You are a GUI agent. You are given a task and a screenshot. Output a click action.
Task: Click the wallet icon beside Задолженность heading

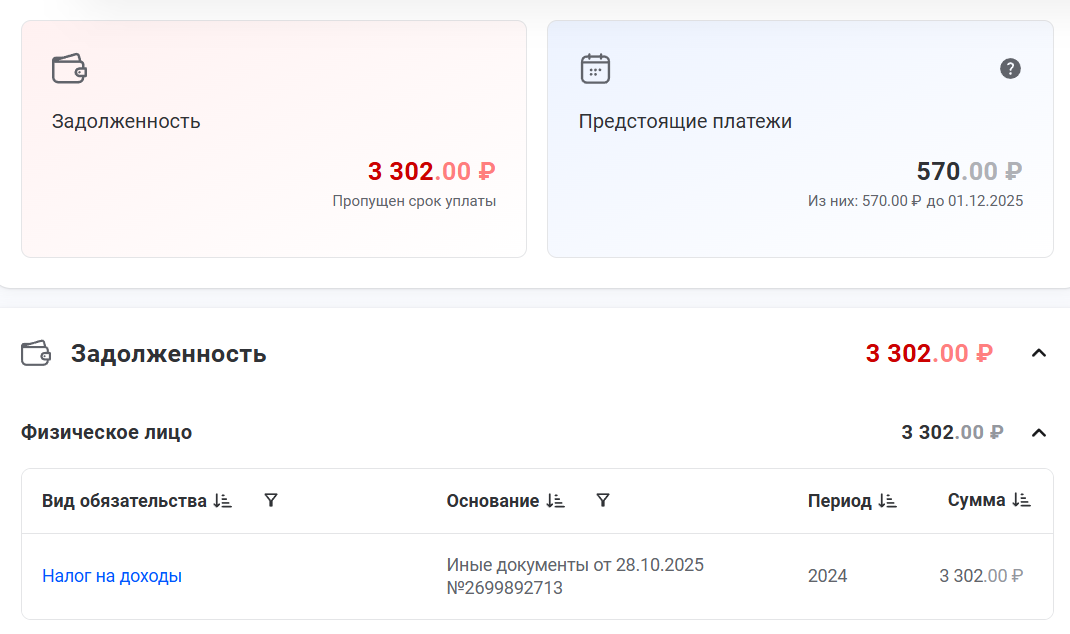pyautogui.click(x=36, y=353)
